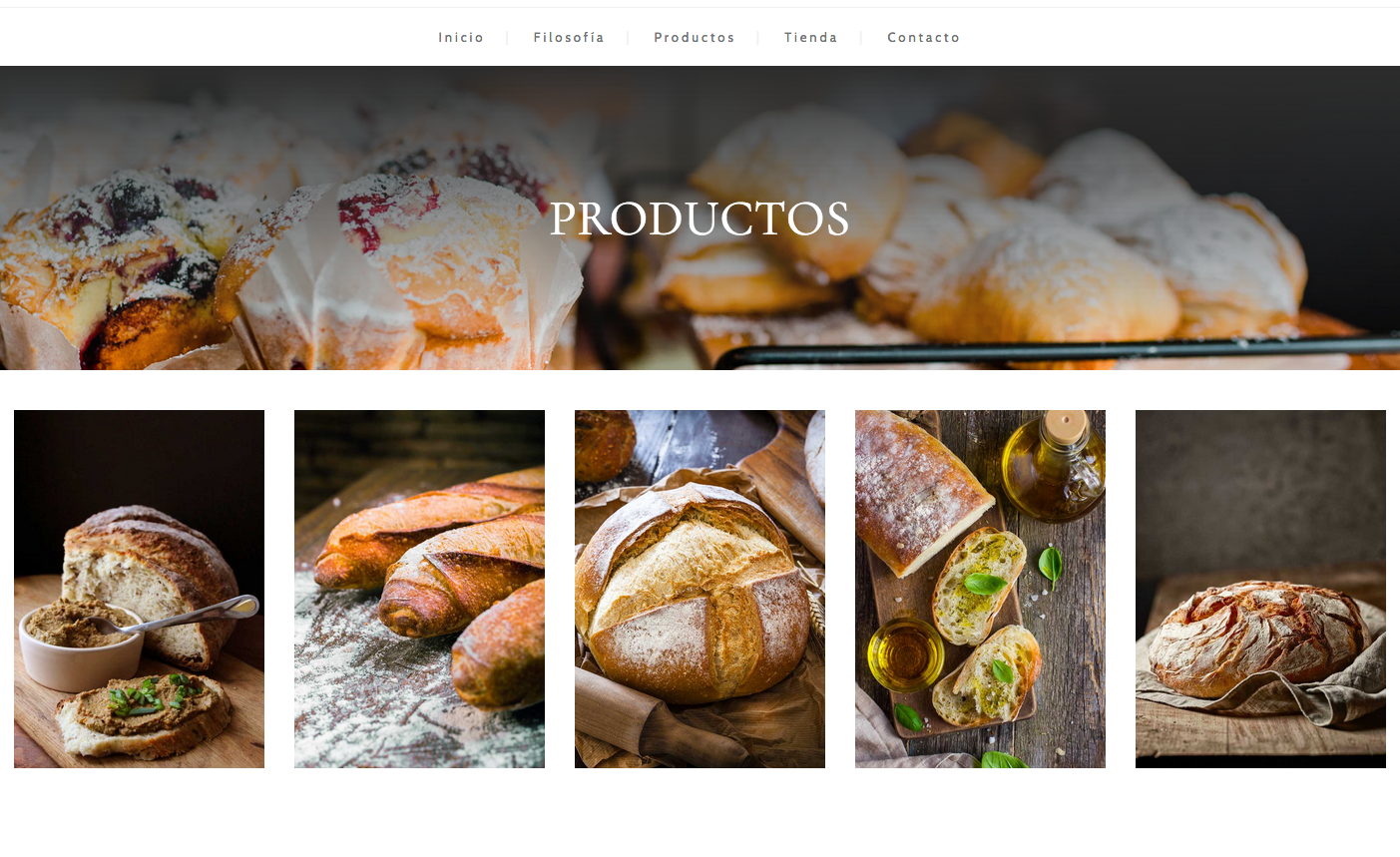Click the olive oil bottle in the ciabatta photo
1400x857 pixels.
(1054, 467)
